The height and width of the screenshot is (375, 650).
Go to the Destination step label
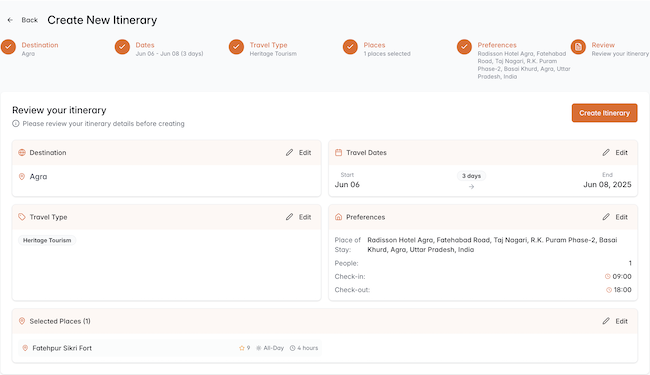(40, 45)
